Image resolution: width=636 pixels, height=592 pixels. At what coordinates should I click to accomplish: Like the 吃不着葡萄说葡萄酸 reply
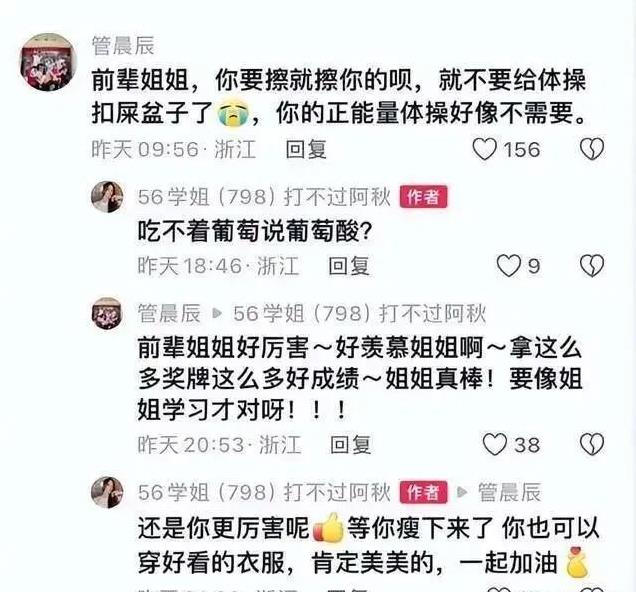pos(508,266)
